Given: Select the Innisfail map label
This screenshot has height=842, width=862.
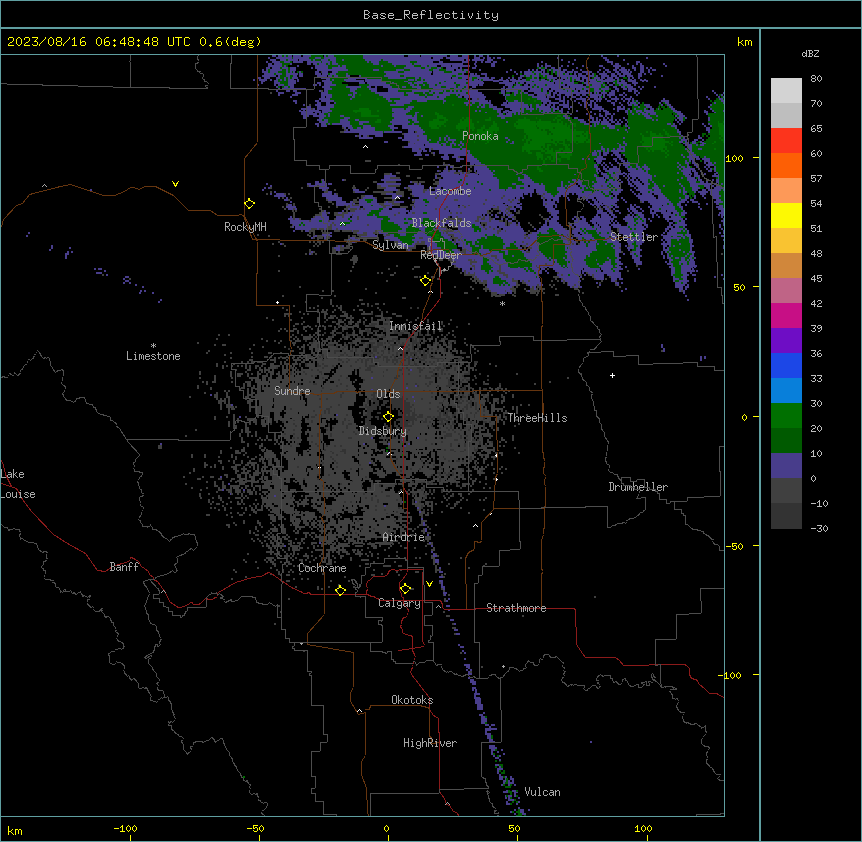Looking at the screenshot, I should (x=416, y=326).
